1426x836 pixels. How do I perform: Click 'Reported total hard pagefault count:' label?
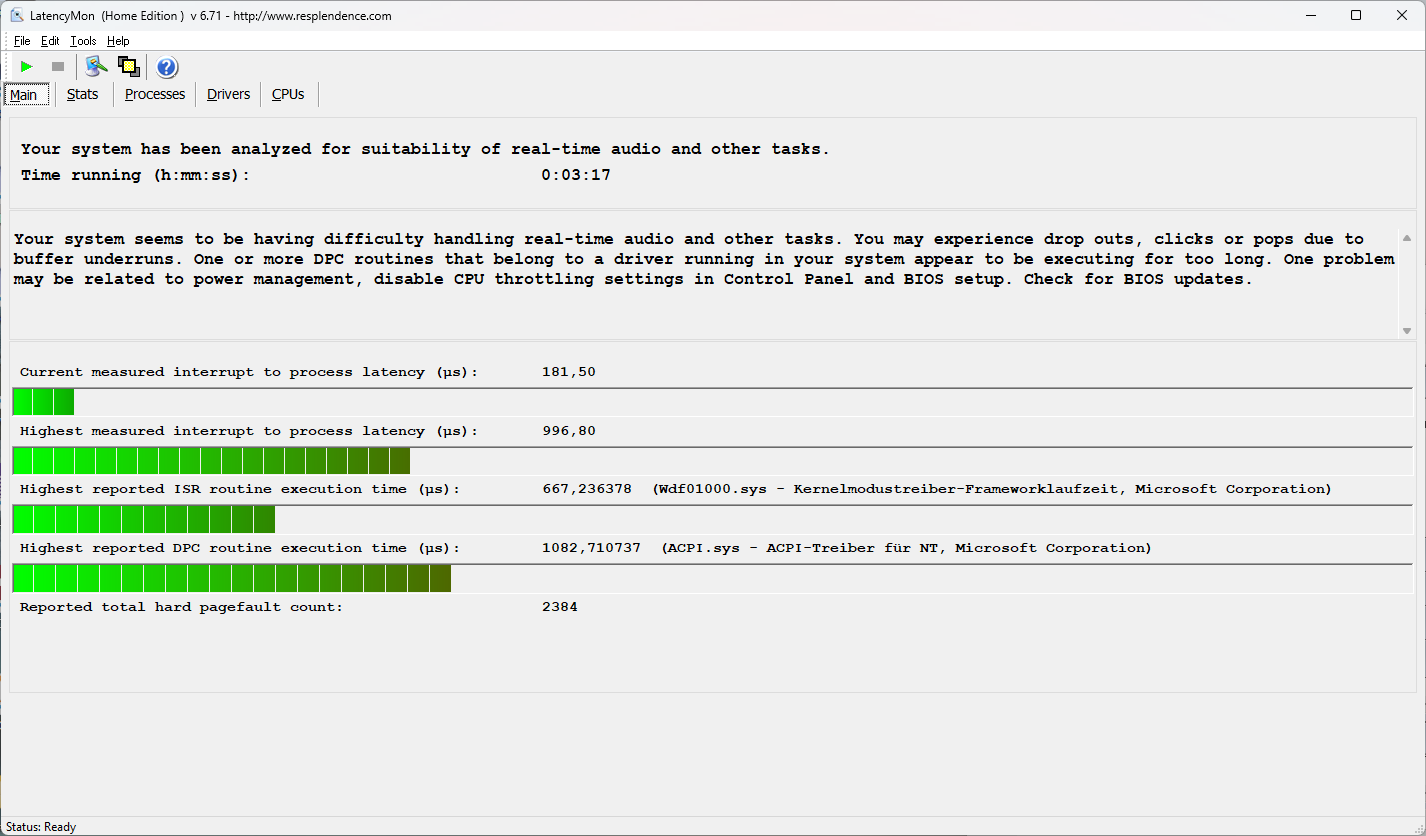[181, 607]
